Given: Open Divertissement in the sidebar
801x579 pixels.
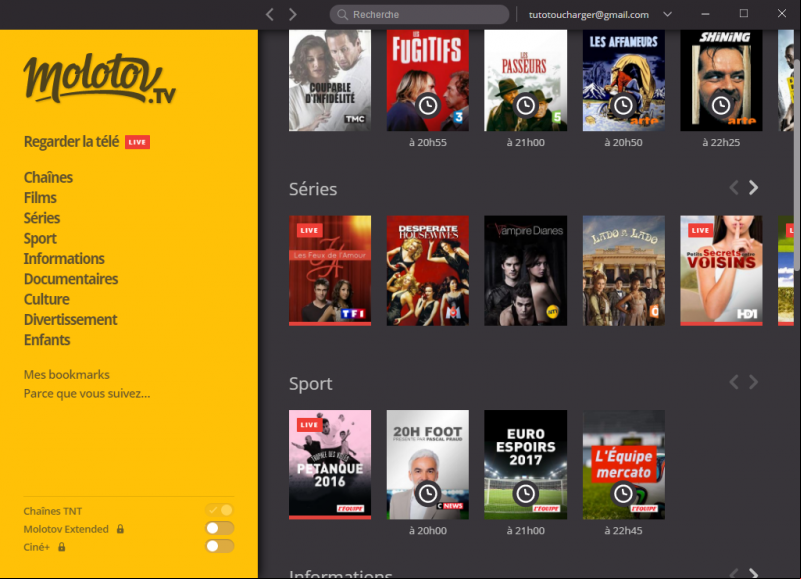Looking at the screenshot, I should 70,320.
